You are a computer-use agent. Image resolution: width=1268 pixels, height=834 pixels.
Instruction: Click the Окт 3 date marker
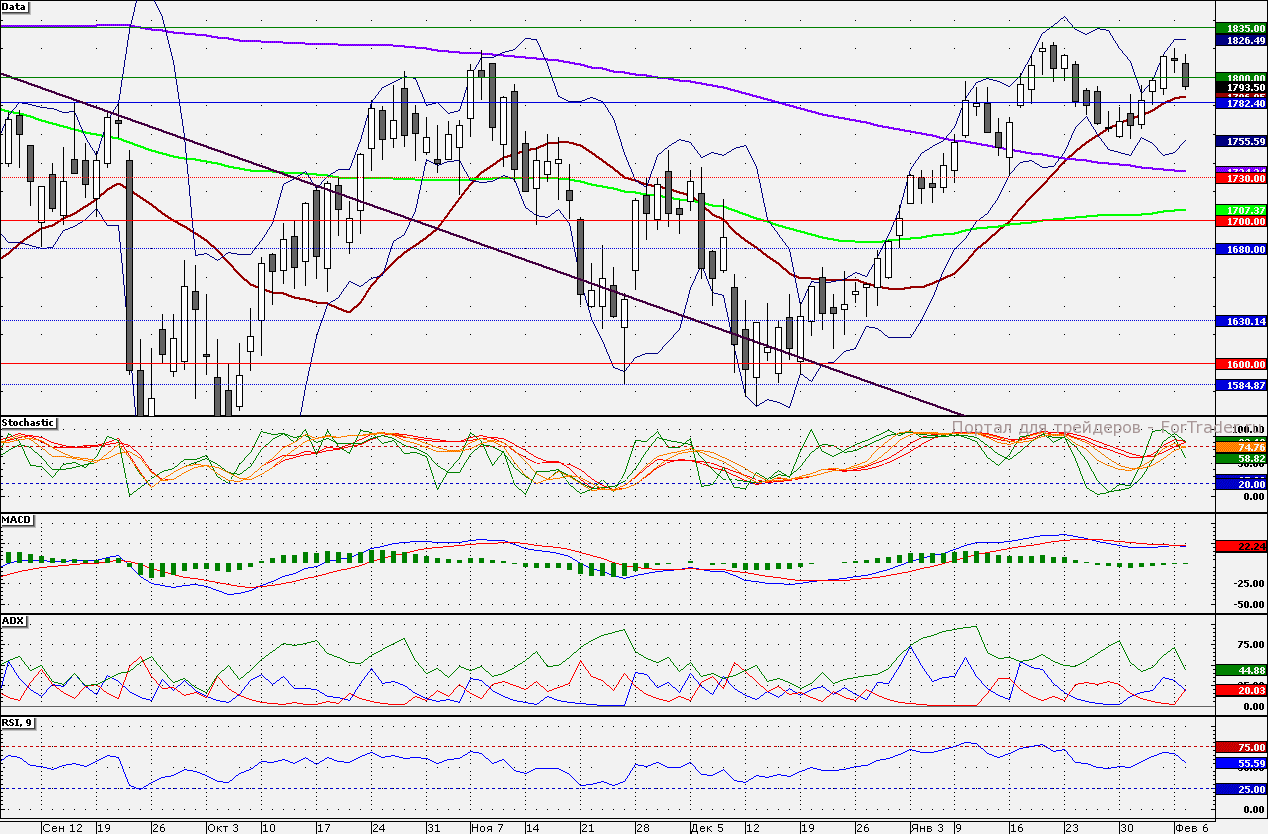point(222,828)
